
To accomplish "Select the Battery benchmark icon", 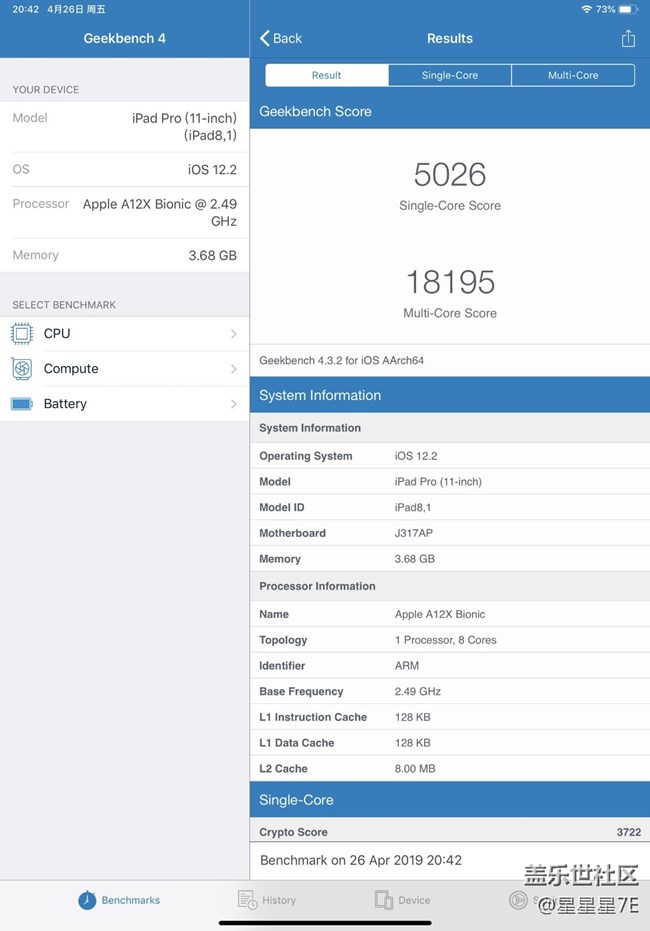I will [x=22, y=404].
